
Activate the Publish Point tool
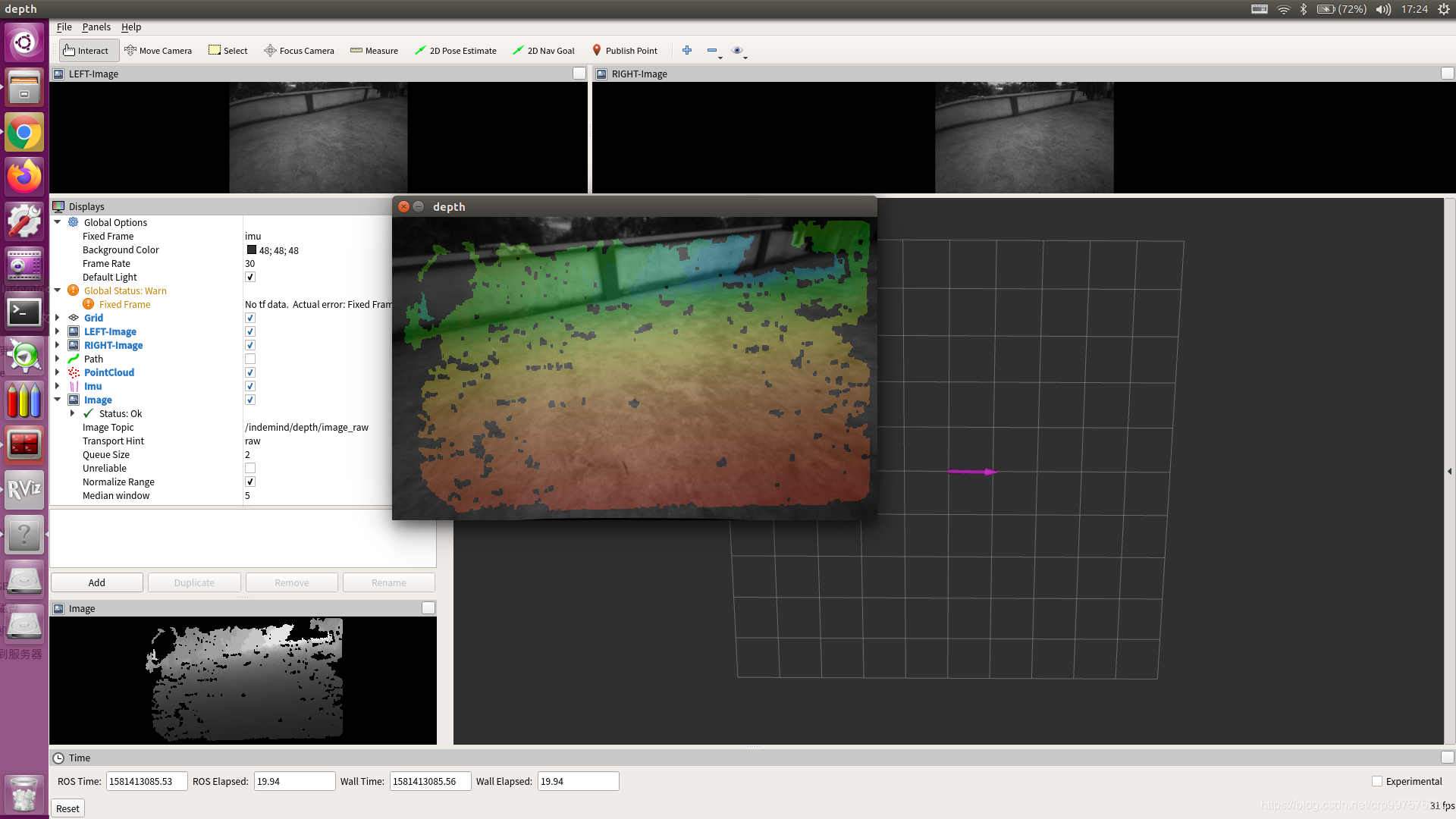tap(625, 51)
